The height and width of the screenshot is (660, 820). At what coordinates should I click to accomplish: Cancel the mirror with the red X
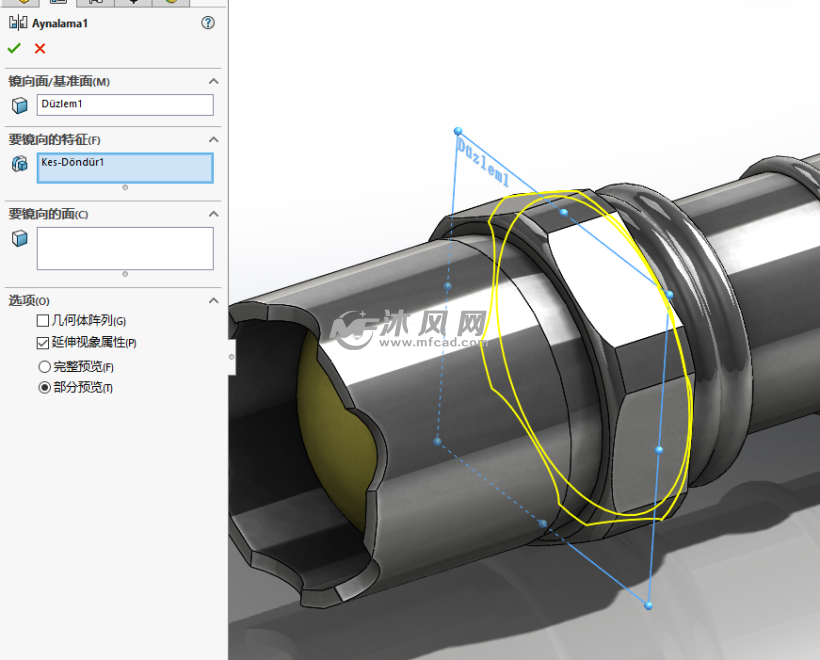pos(40,49)
